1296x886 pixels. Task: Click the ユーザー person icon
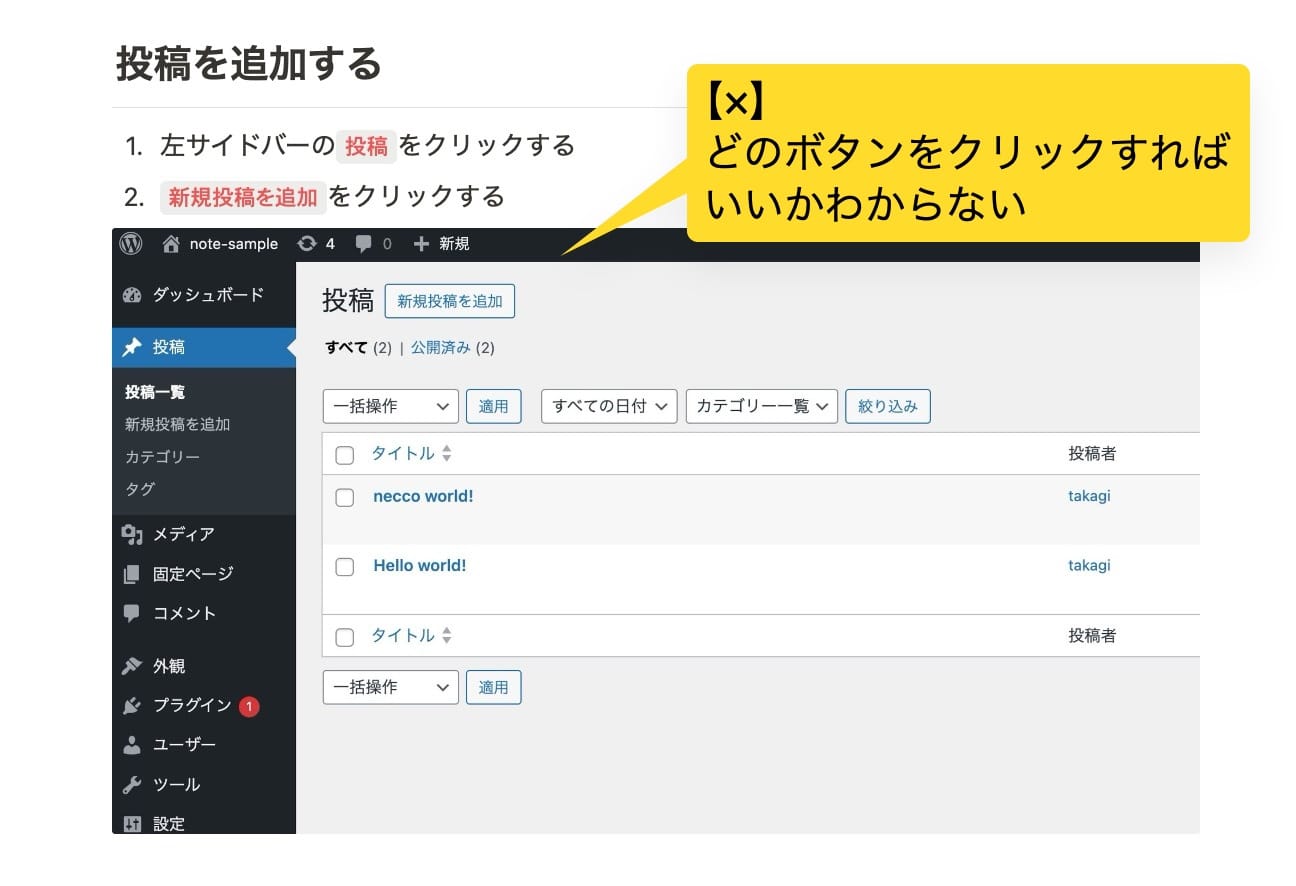click(x=132, y=745)
